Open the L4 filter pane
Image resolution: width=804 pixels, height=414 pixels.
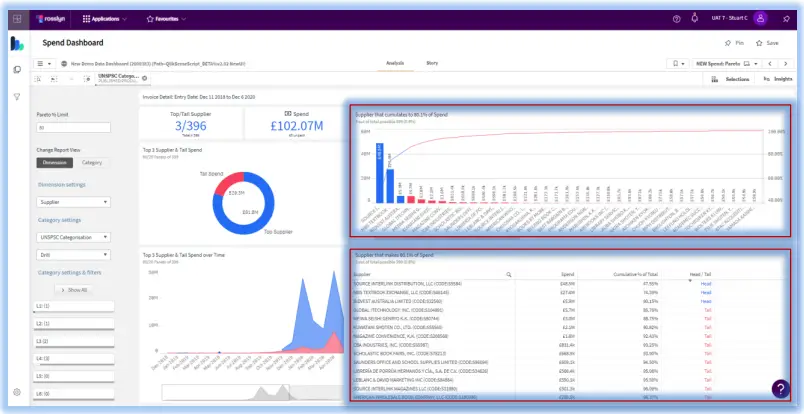[x=74, y=359]
